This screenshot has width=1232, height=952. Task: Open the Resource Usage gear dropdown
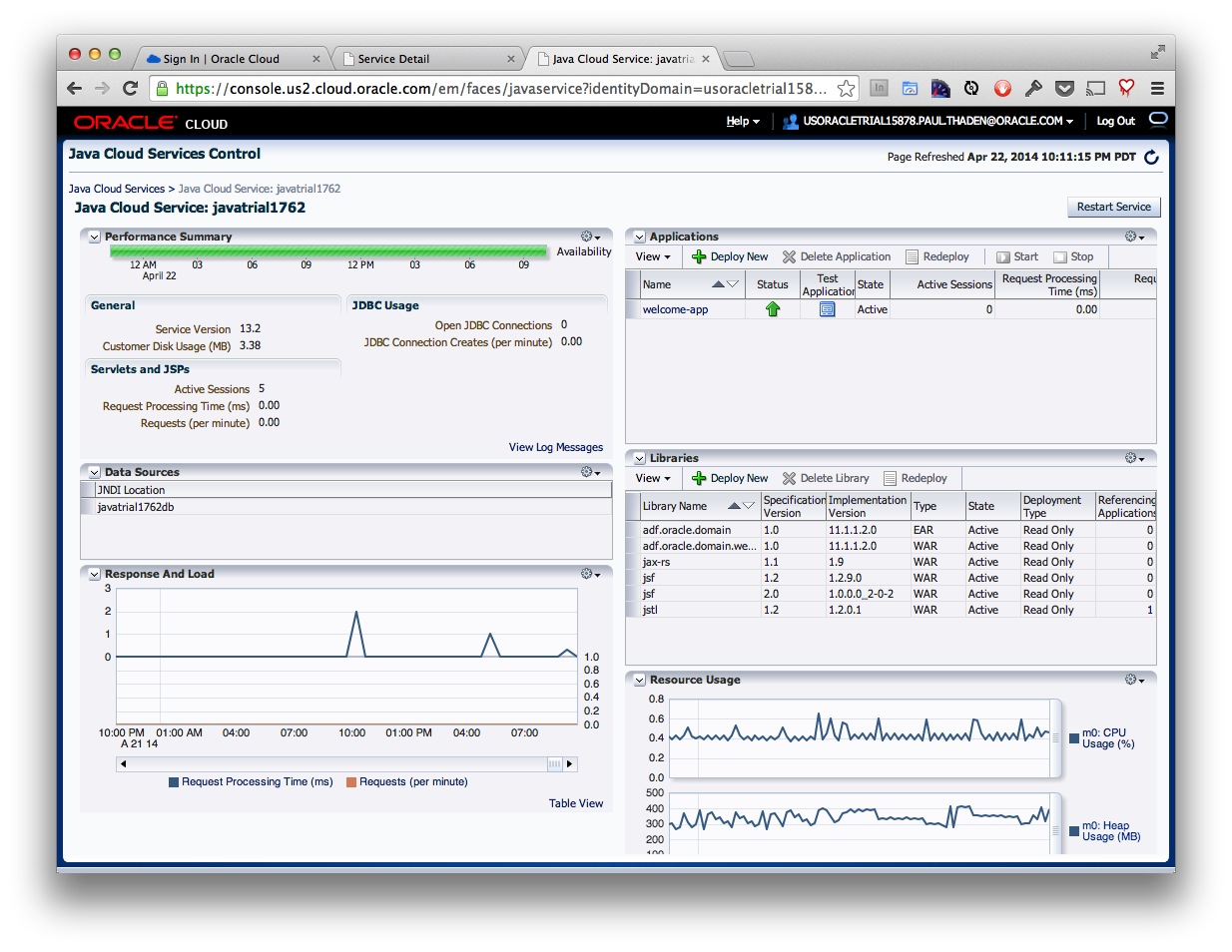1135,680
